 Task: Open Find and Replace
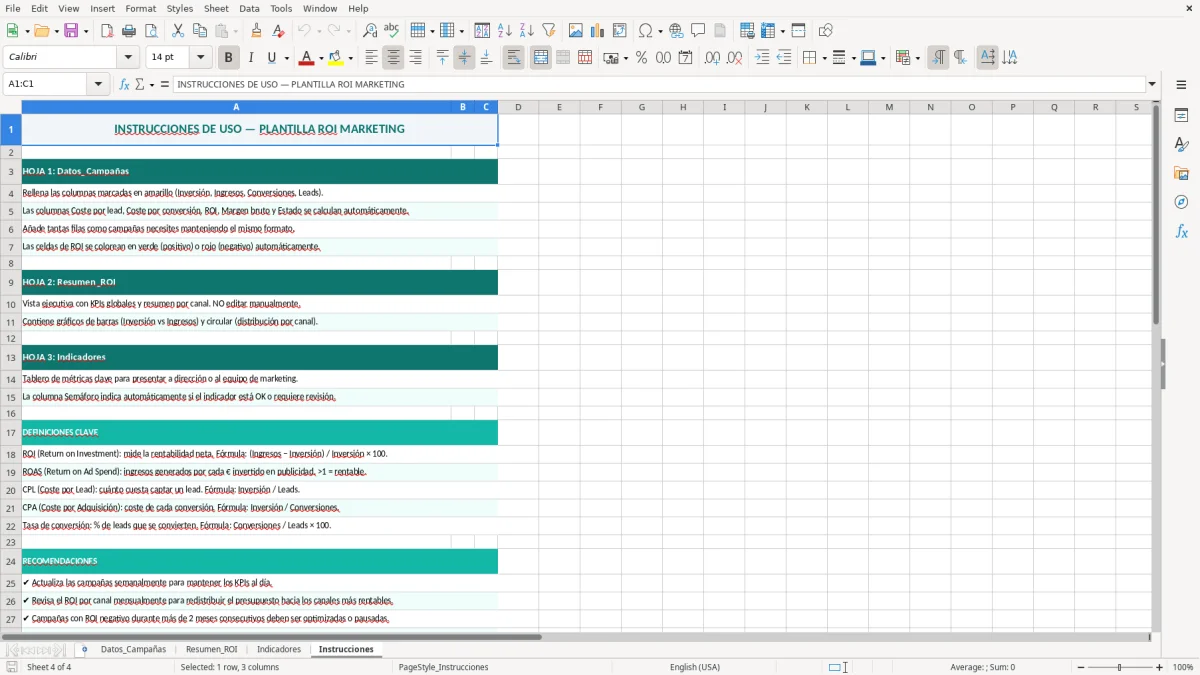pyautogui.click(x=370, y=31)
